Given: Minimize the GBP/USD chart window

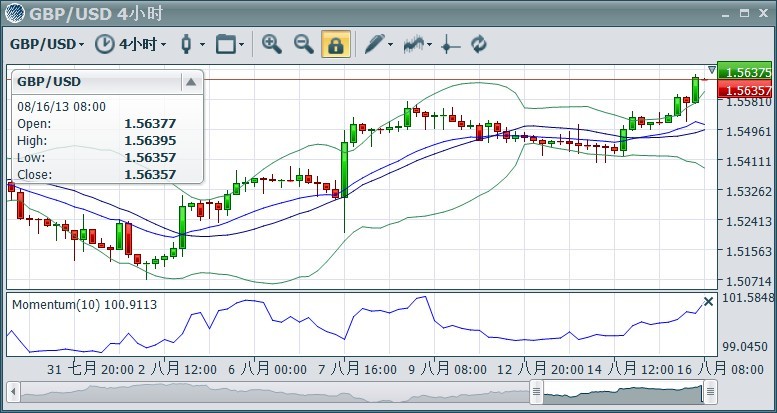Looking at the screenshot, I should [726, 14].
